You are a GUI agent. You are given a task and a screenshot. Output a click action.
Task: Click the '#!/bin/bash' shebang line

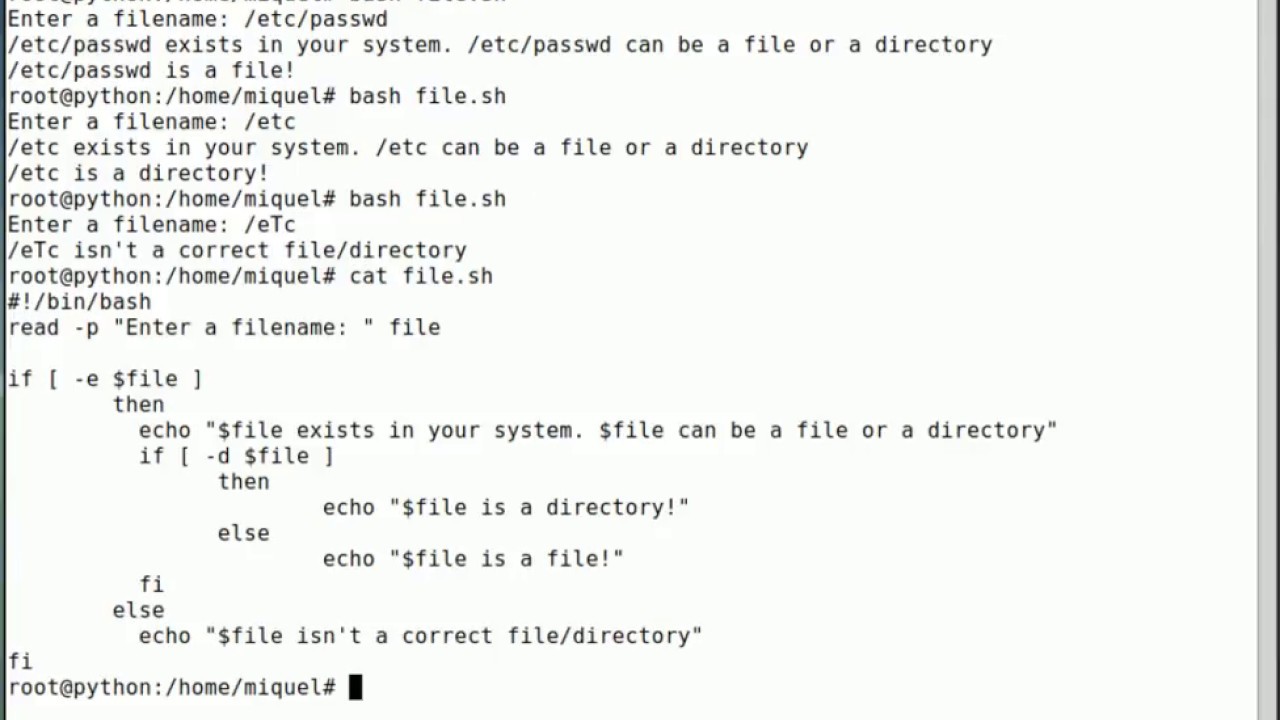(x=80, y=302)
